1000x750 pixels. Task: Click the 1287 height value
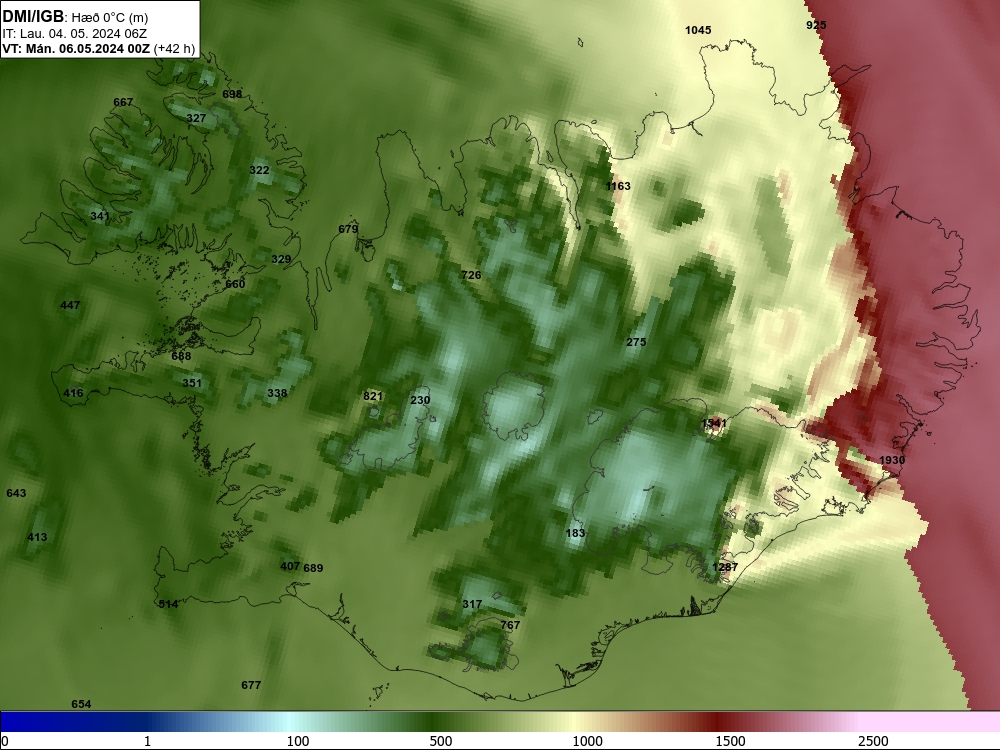click(725, 567)
